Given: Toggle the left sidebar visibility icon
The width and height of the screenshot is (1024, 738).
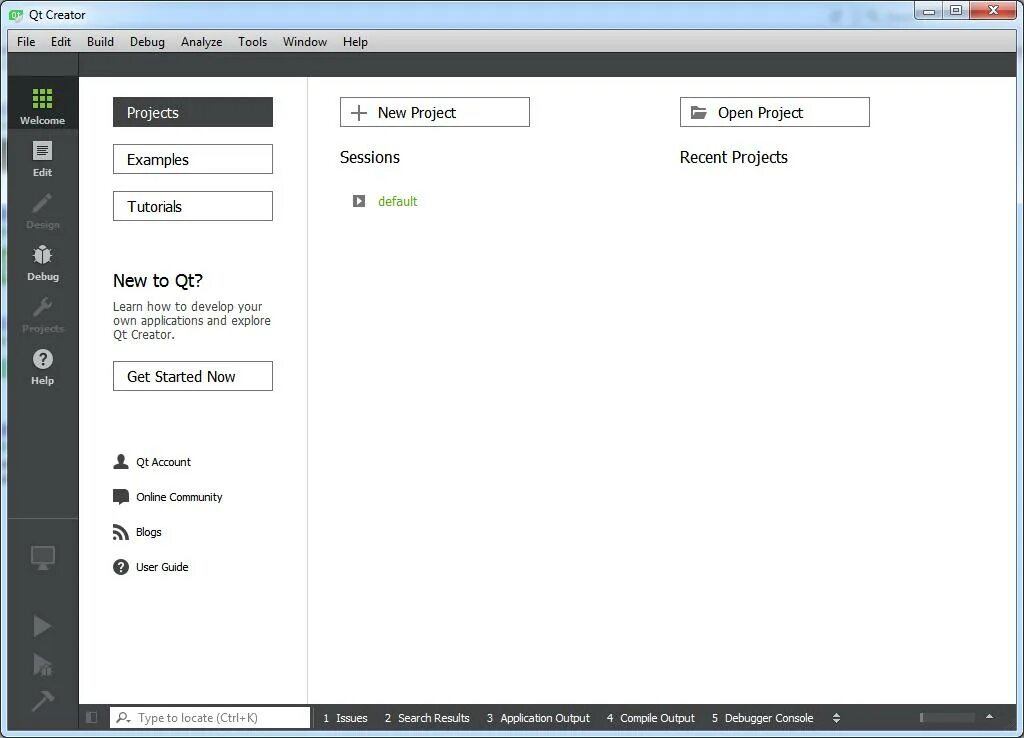Looking at the screenshot, I should tap(92, 718).
